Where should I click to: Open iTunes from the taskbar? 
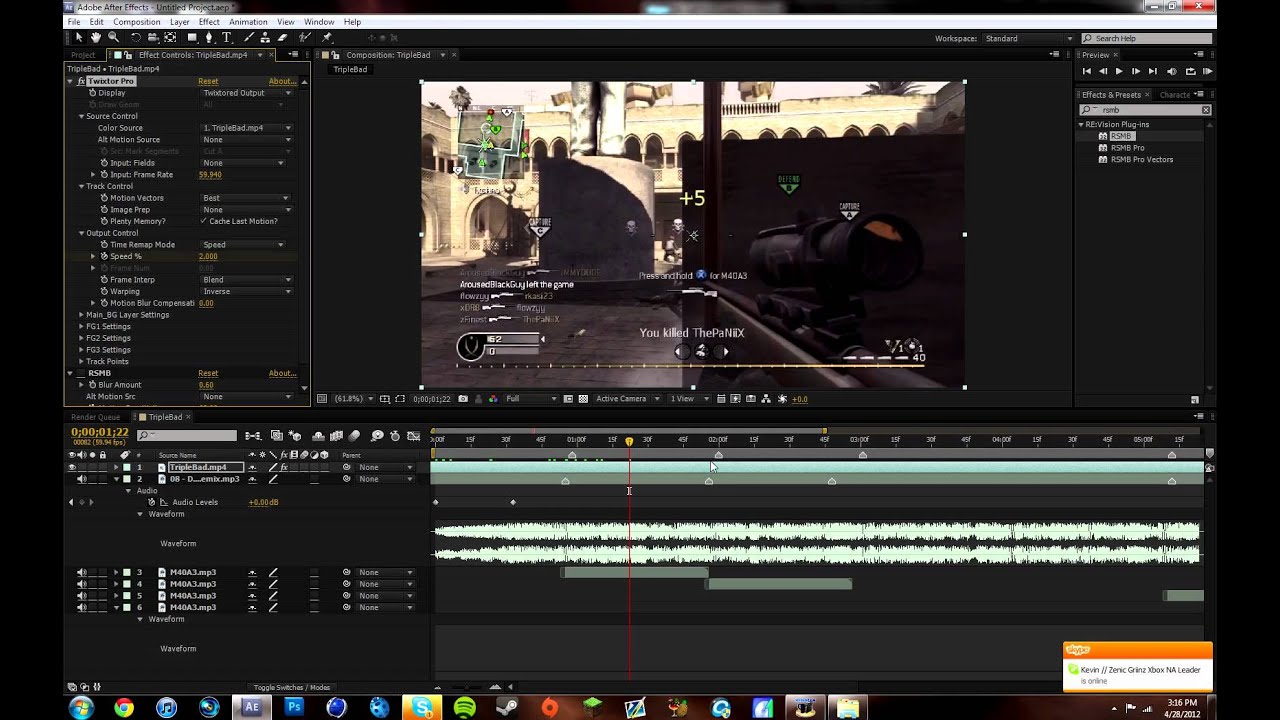(x=167, y=707)
